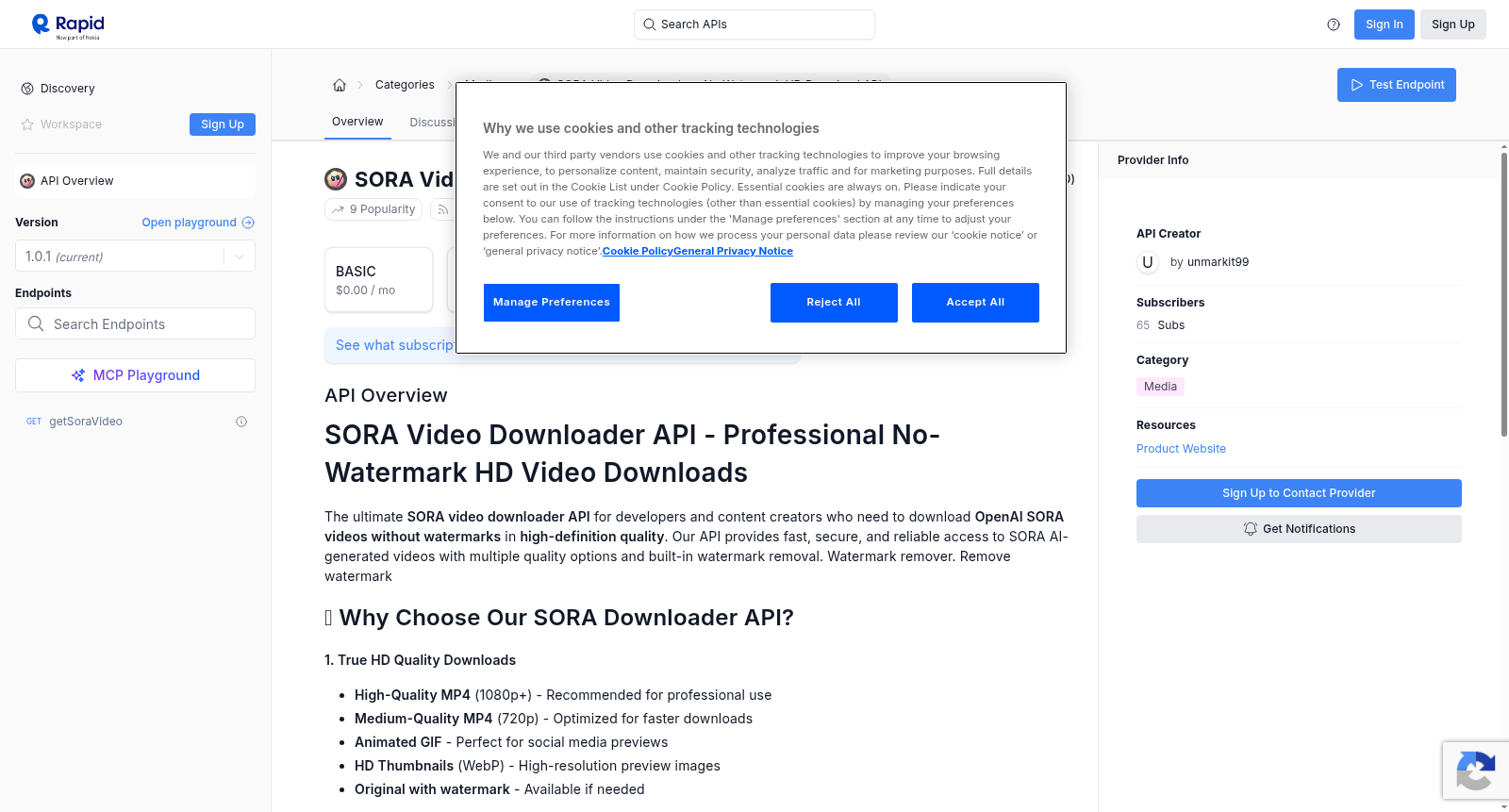Click the magnifier in Search Endpoints

pos(36,323)
